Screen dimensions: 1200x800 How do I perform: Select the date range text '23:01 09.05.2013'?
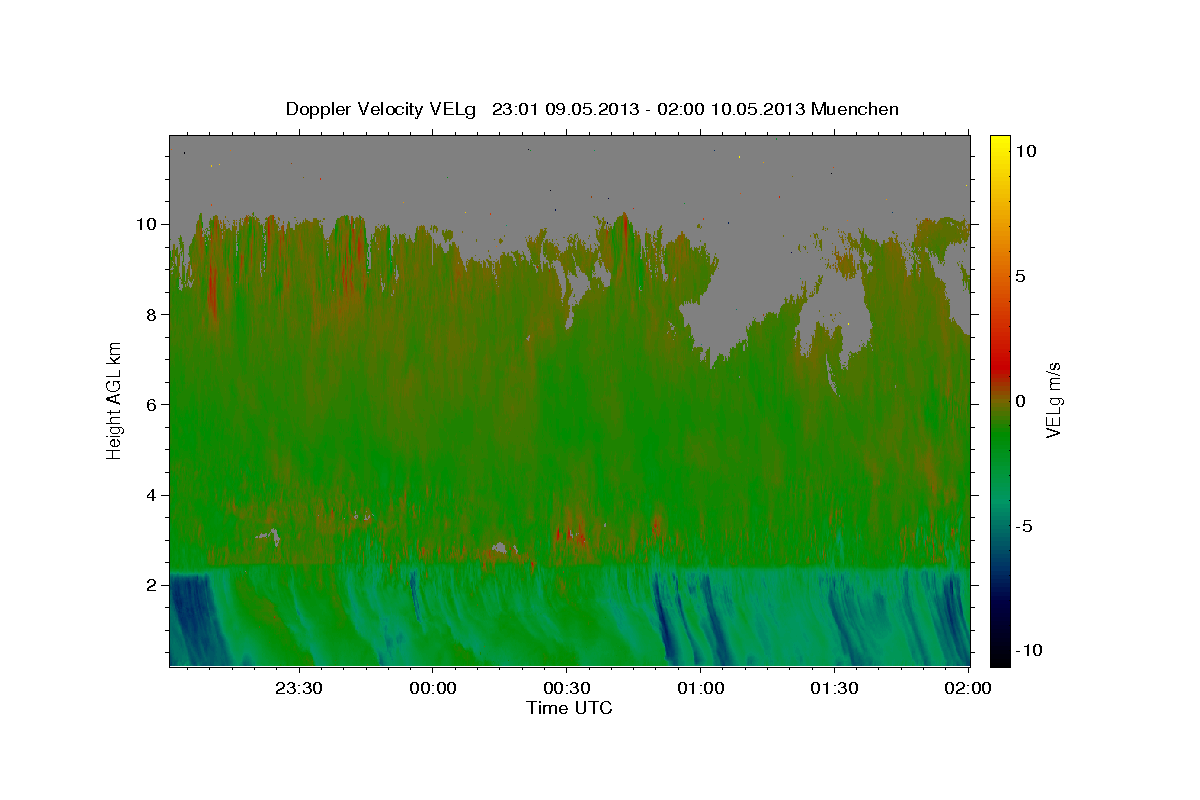point(565,109)
